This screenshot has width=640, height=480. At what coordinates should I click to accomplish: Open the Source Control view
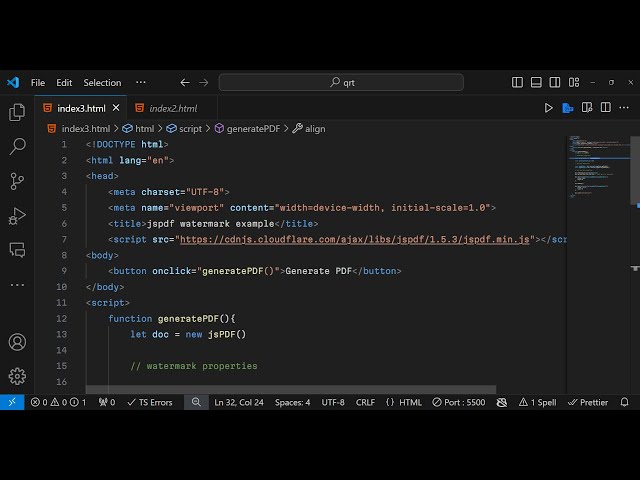(x=17, y=181)
